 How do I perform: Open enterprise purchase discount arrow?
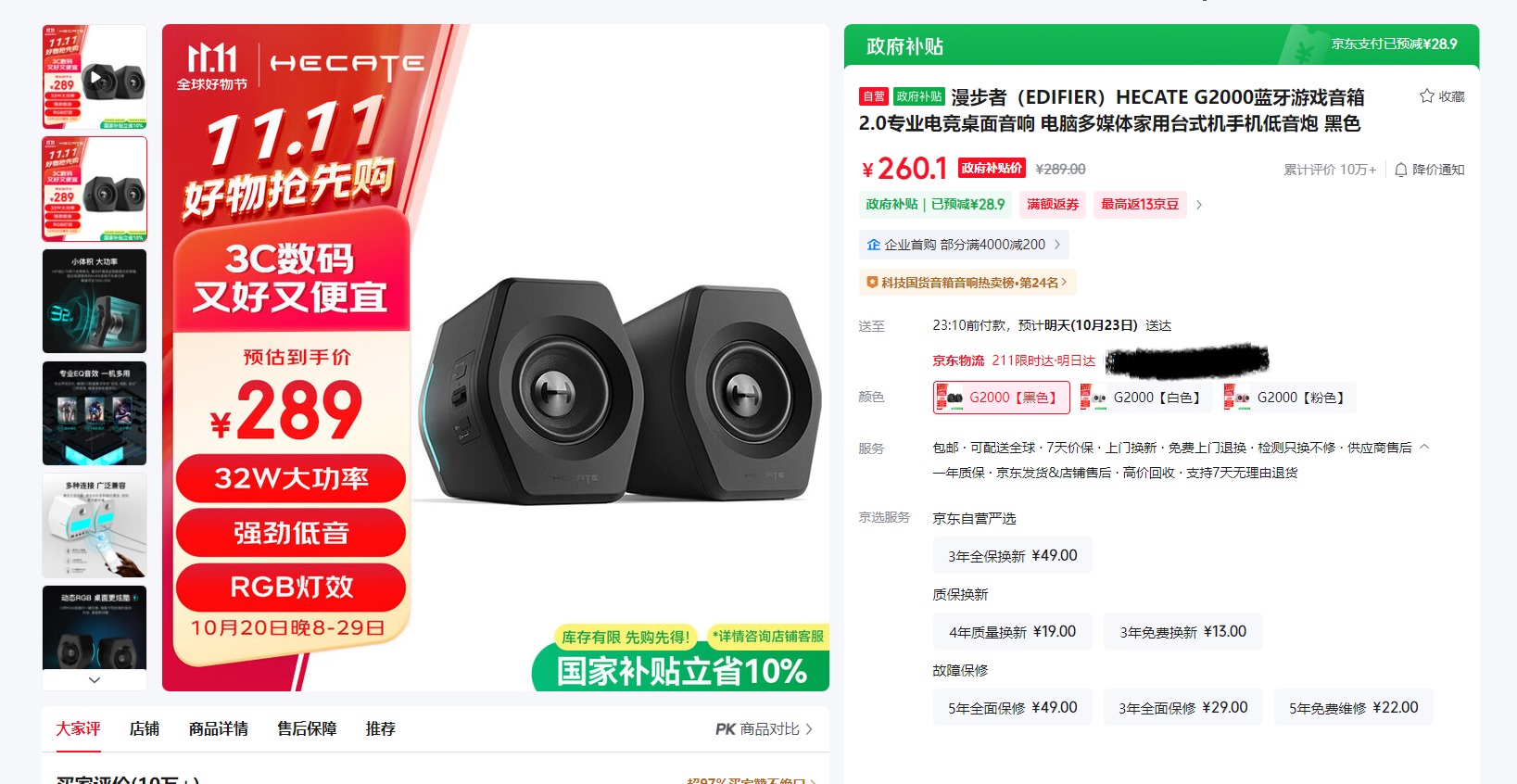pyautogui.click(x=1057, y=245)
